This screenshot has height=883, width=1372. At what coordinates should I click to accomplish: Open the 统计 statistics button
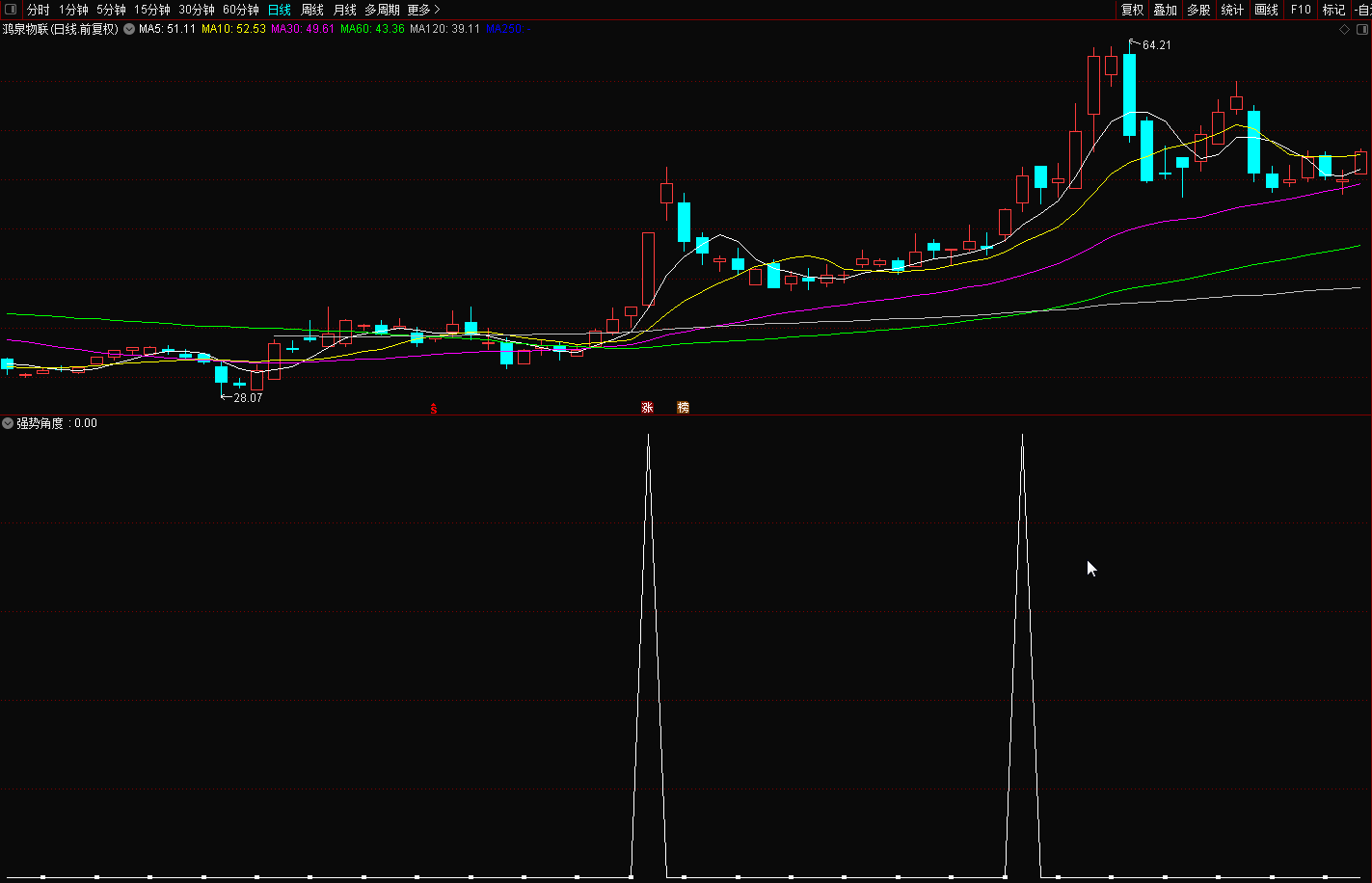1232,10
